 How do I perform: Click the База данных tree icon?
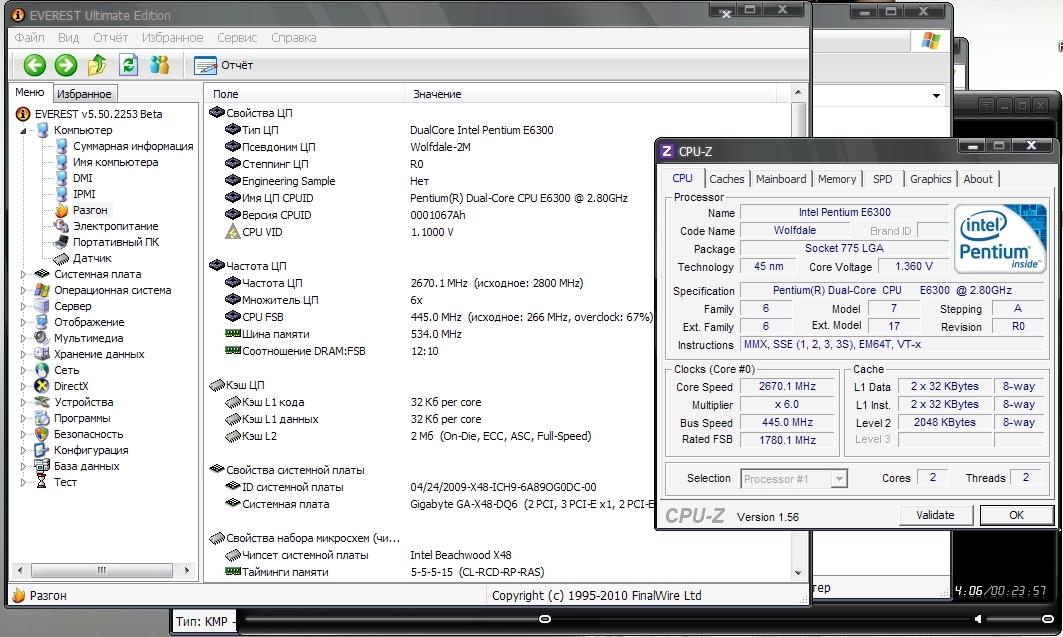(x=42, y=466)
